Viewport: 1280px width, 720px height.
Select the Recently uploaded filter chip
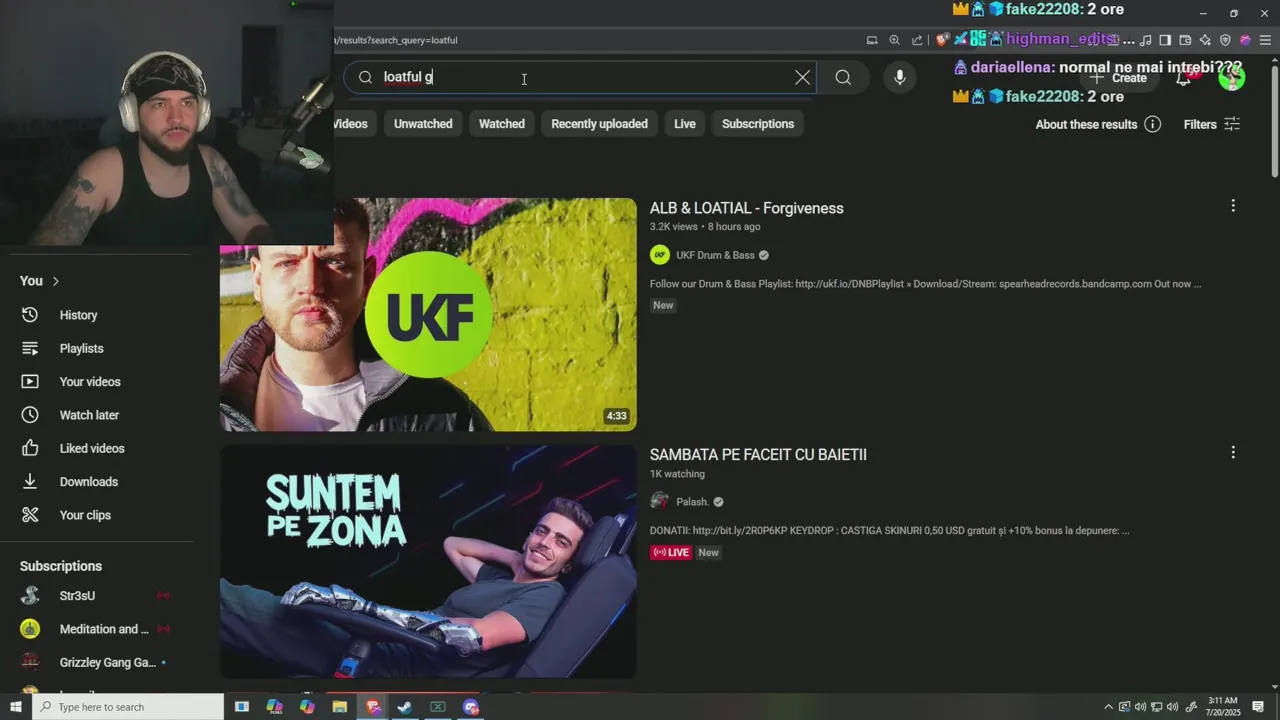pyautogui.click(x=599, y=124)
